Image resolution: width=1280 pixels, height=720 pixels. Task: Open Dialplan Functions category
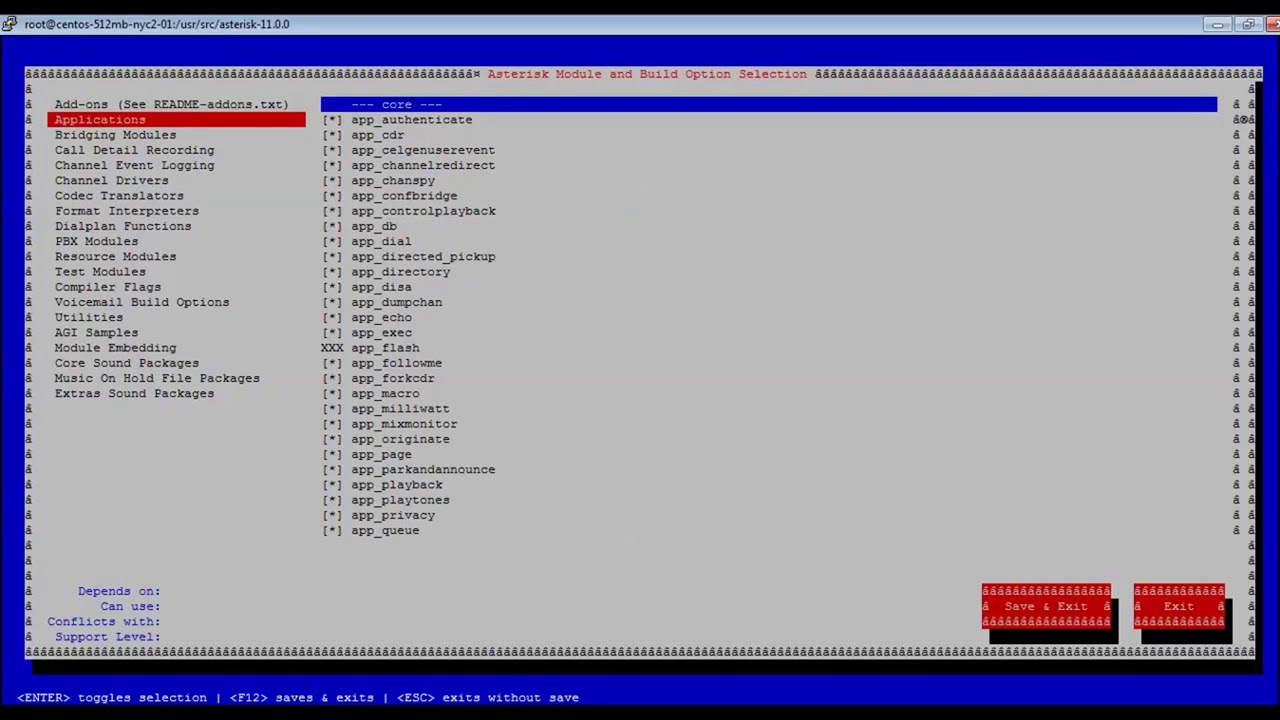123,226
